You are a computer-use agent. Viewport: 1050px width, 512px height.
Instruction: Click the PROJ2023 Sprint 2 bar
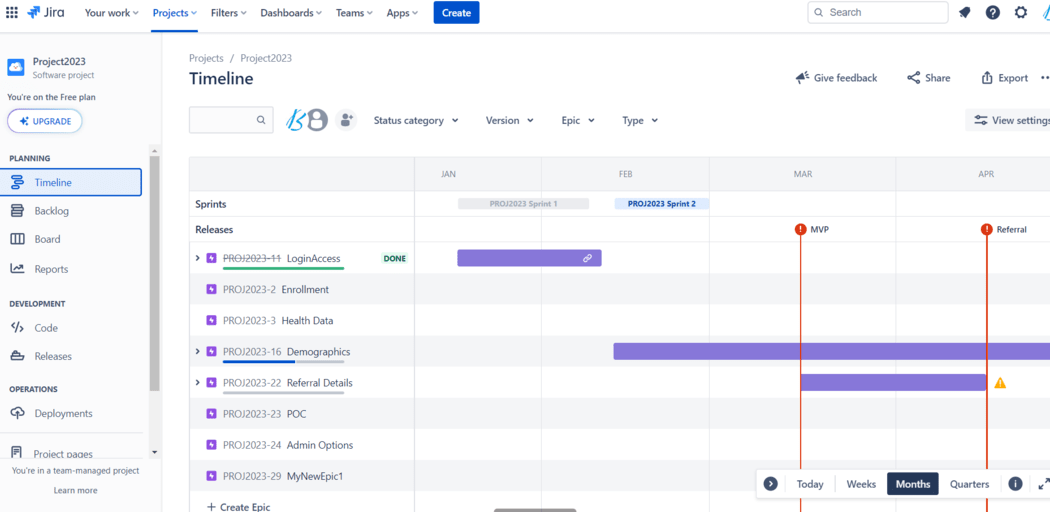(x=662, y=204)
